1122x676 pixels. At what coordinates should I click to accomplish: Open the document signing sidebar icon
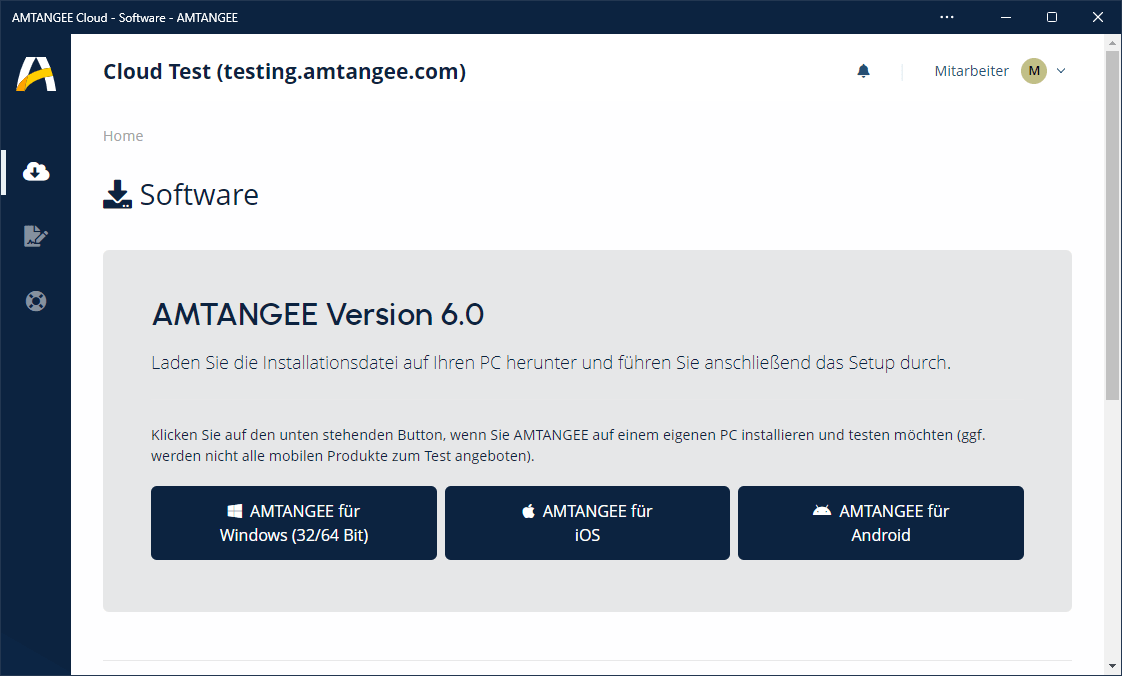click(36, 236)
